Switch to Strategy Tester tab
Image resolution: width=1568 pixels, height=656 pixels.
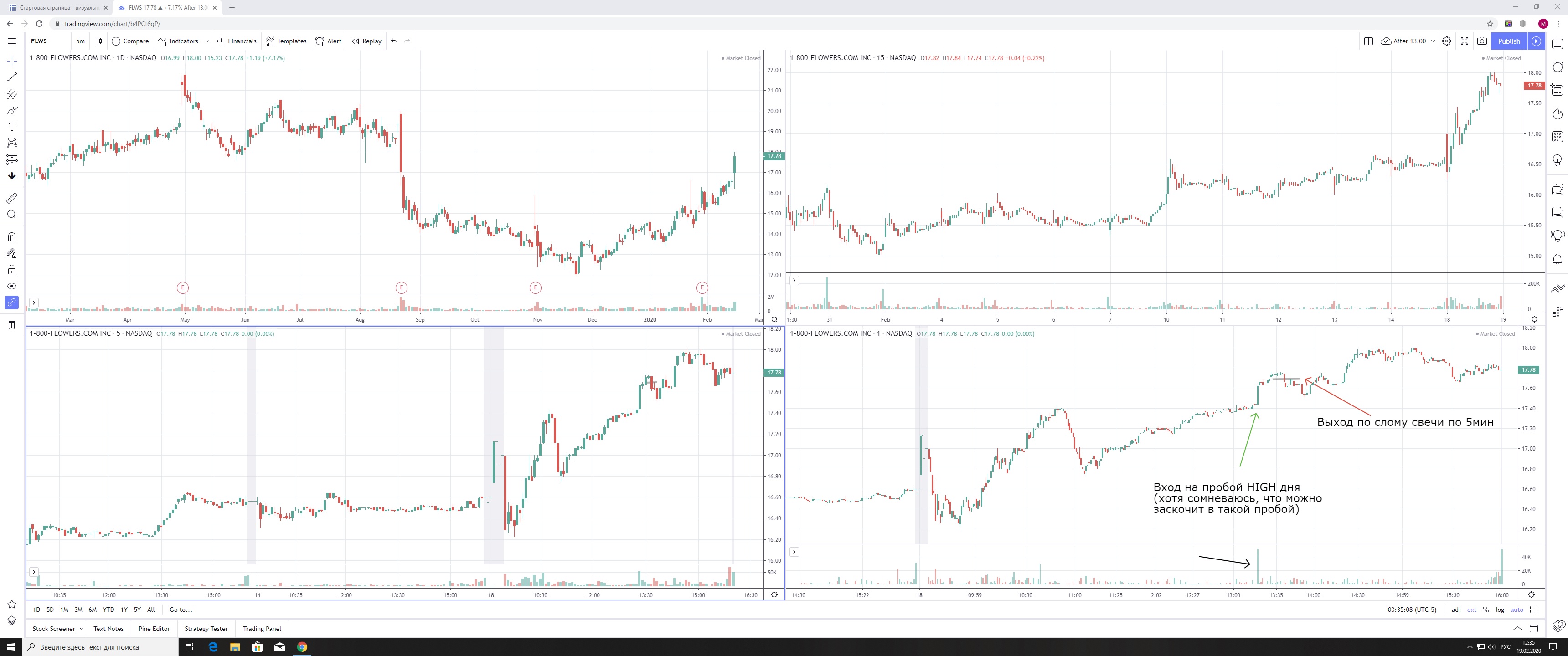[206, 629]
